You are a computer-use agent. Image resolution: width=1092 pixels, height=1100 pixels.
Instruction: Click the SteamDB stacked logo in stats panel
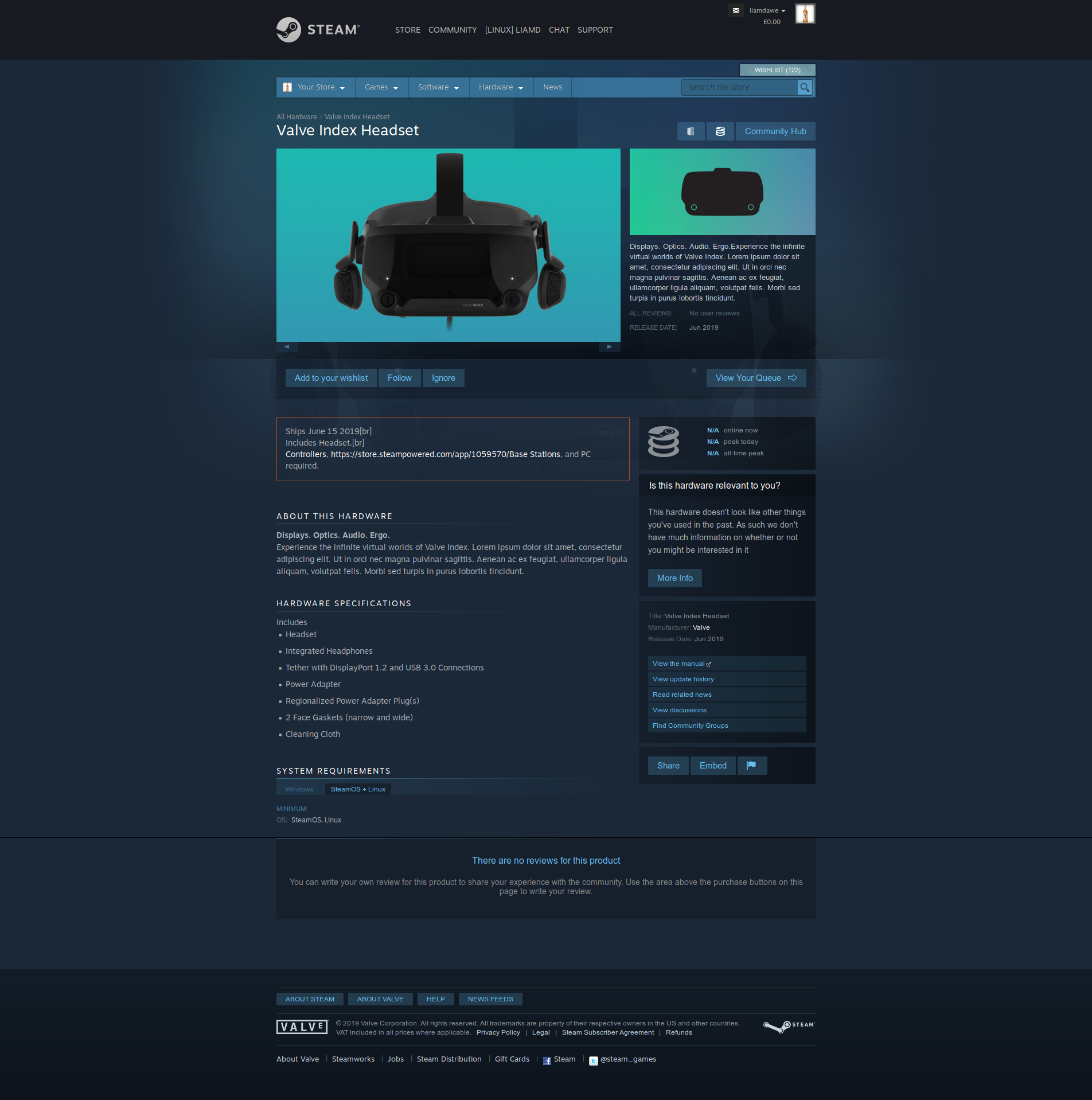pyautogui.click(x=664, y=442)
